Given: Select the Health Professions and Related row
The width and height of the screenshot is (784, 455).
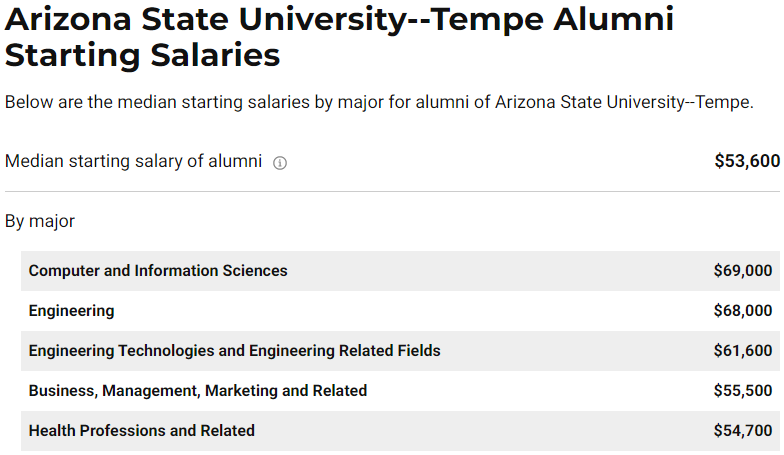Looking at the screenshot, I should 400,431.
